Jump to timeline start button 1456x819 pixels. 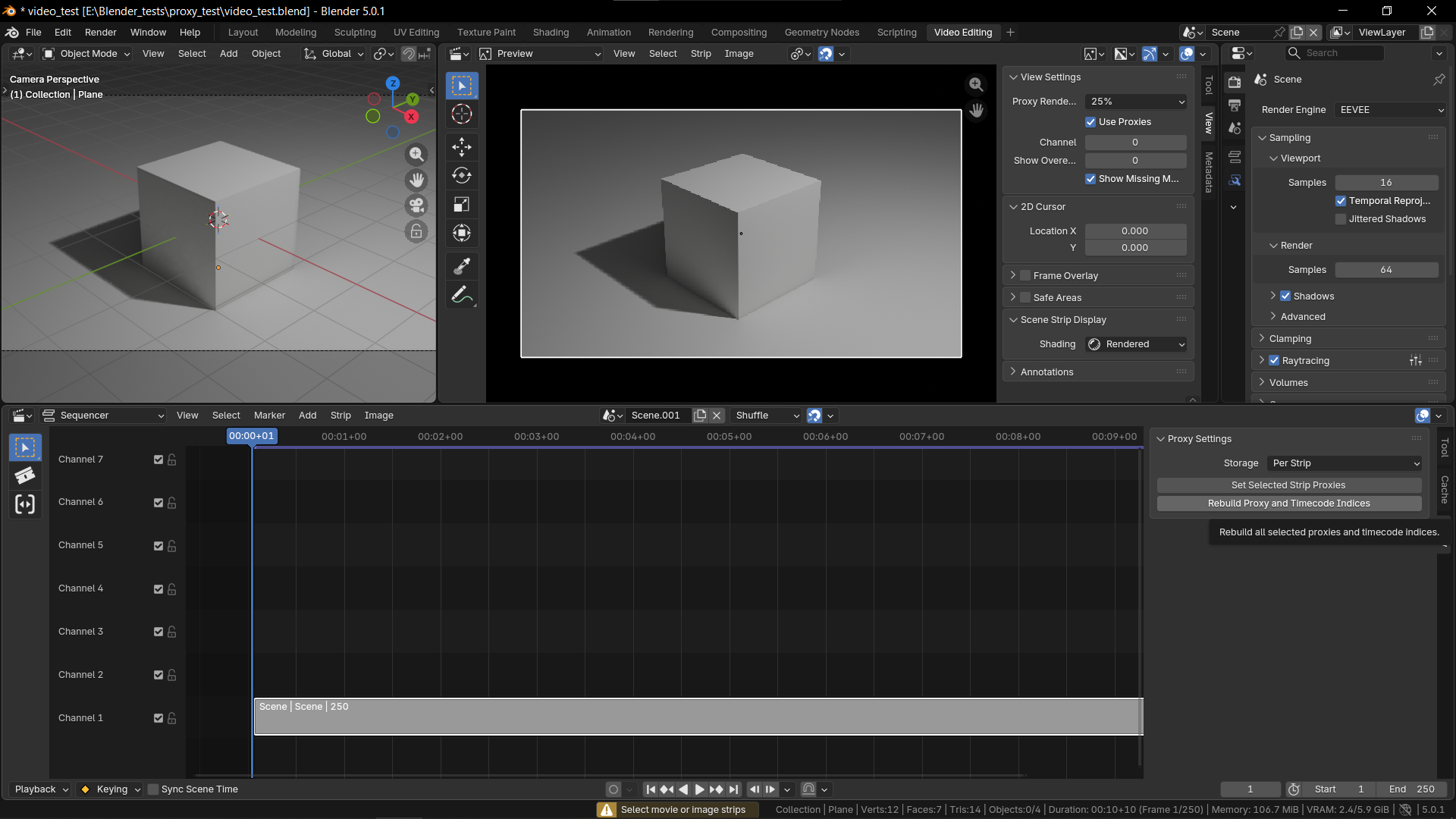[x=651, y=789]
